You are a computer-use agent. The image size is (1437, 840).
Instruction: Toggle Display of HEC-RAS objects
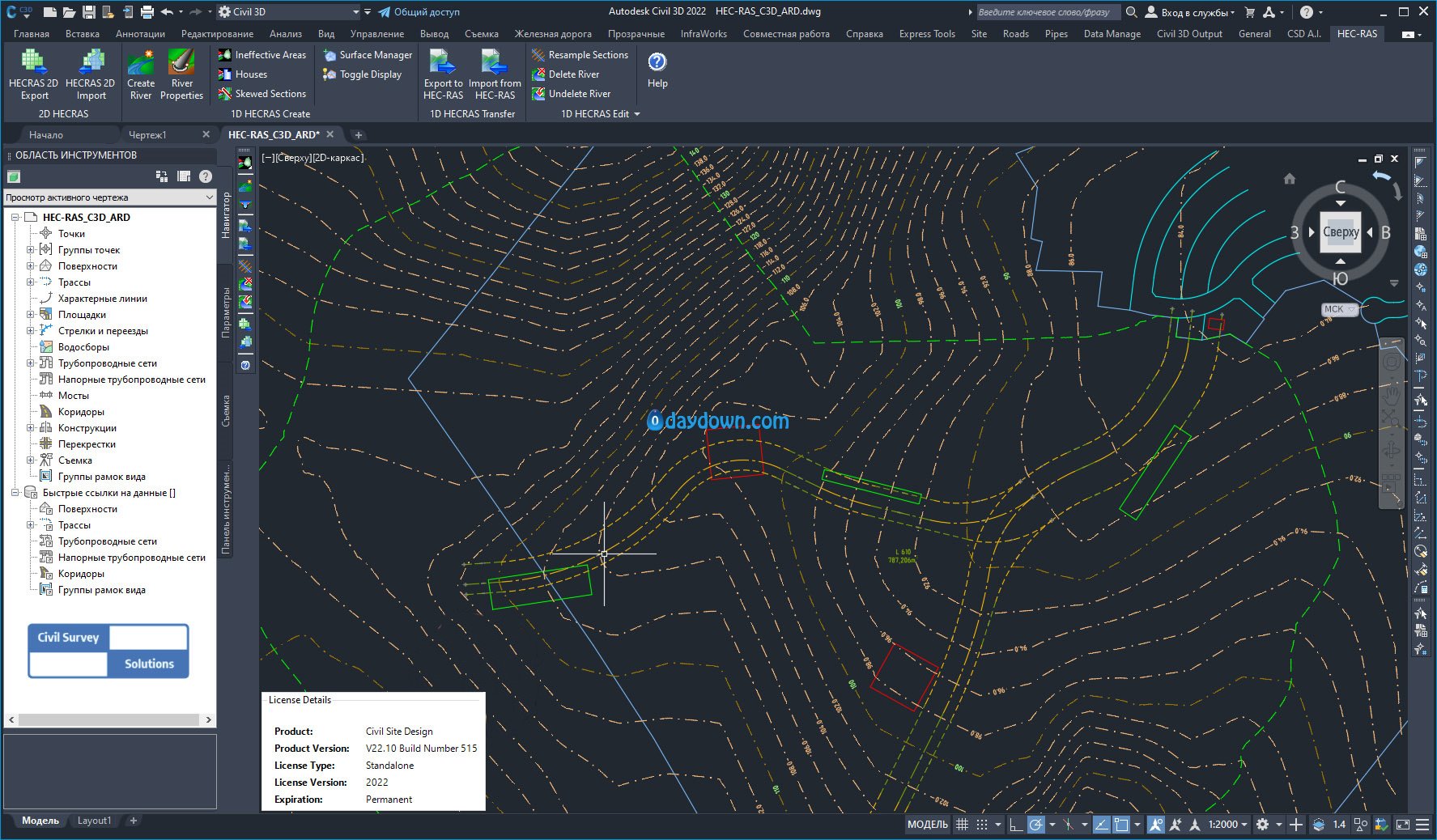(363, 74)
